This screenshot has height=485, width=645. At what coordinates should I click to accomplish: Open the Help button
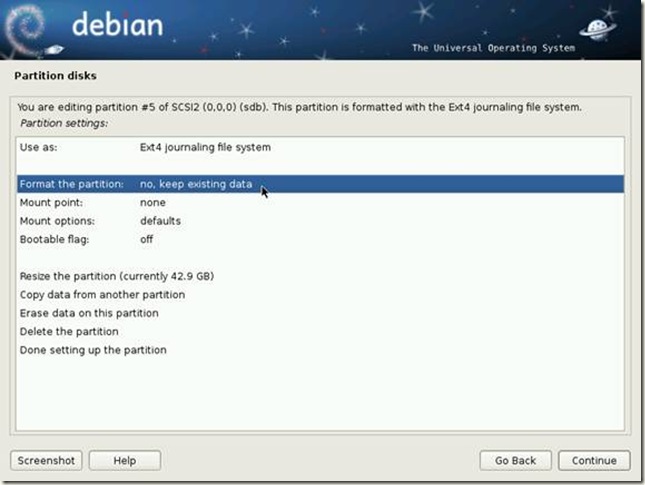[x=125, y=460]
